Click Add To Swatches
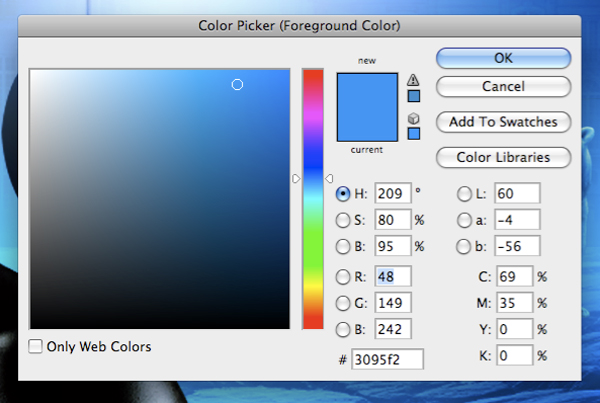 (504, 122)
